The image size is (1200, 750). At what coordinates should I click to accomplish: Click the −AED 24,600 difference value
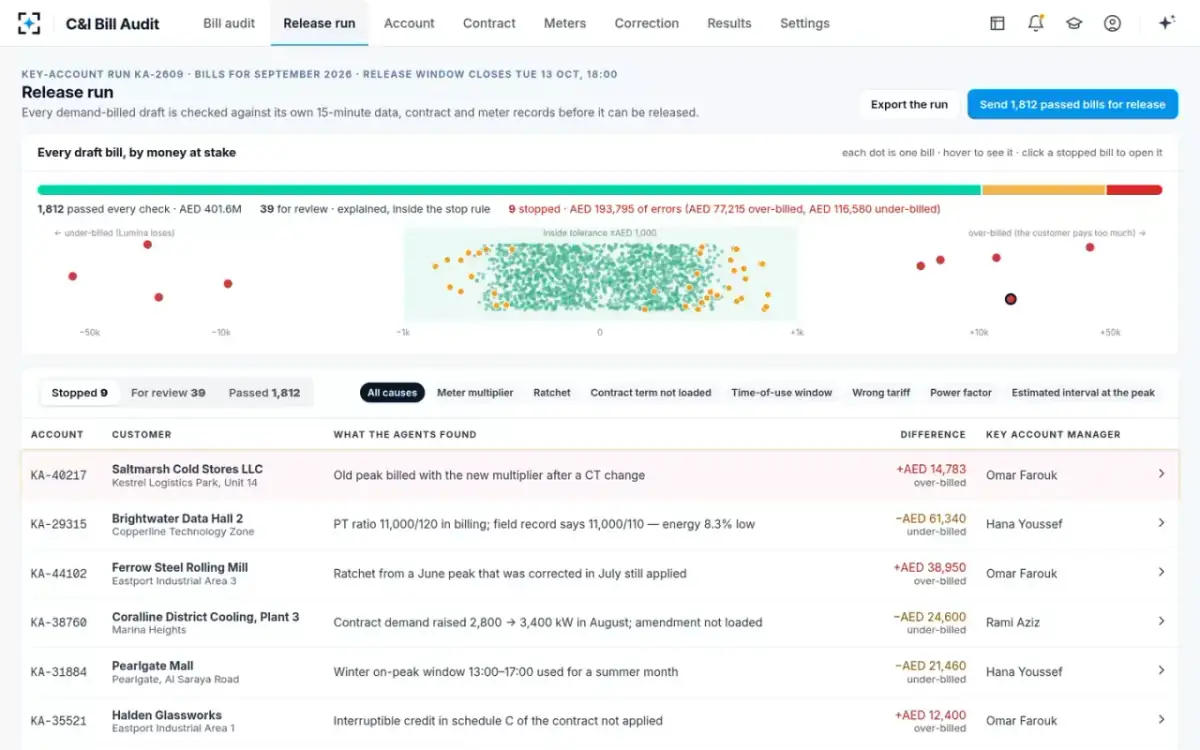(929, 617)
